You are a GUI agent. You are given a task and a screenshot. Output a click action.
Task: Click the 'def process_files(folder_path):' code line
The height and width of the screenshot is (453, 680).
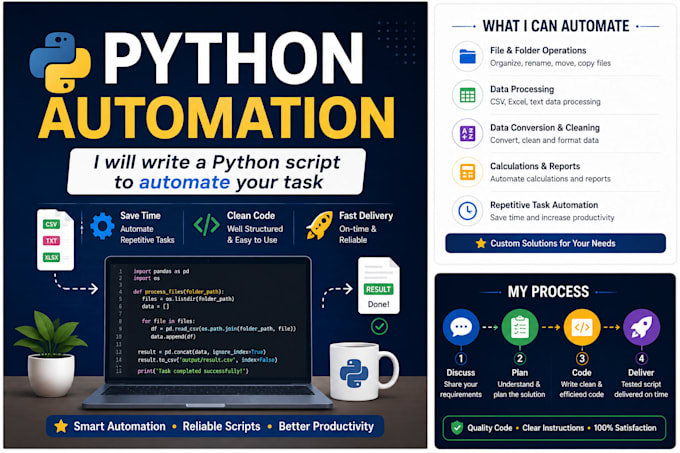coord(178,292)
